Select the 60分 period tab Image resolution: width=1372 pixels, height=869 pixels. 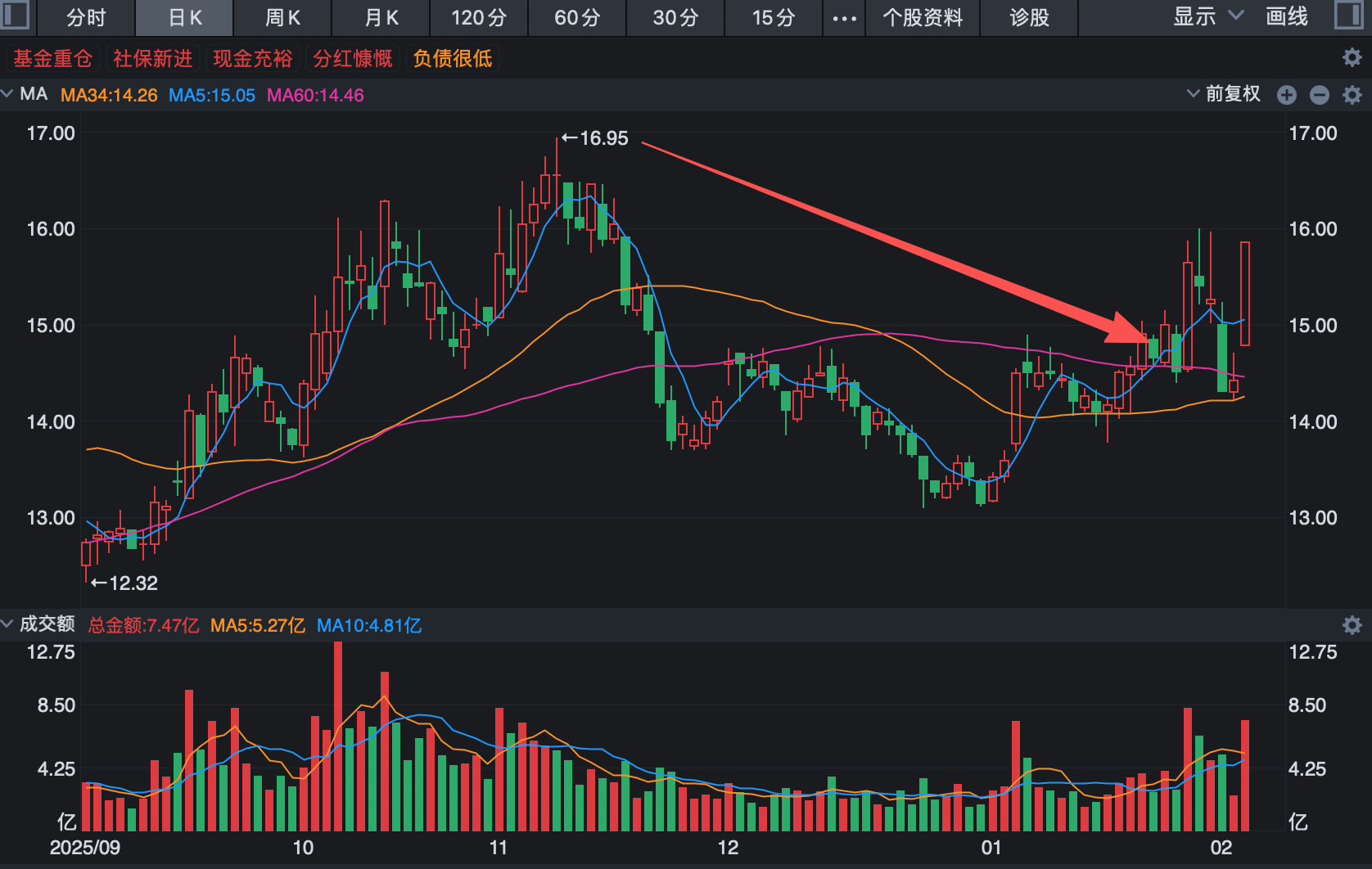(577, 17)
